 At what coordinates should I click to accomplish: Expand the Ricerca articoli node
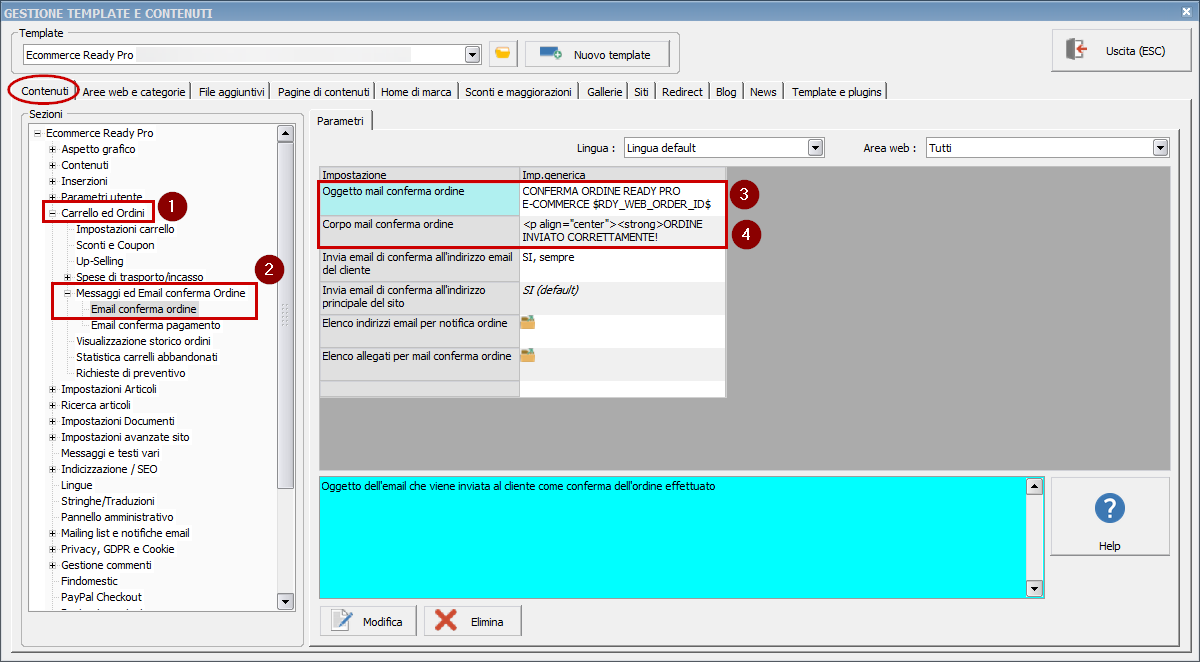pos(52,405)
